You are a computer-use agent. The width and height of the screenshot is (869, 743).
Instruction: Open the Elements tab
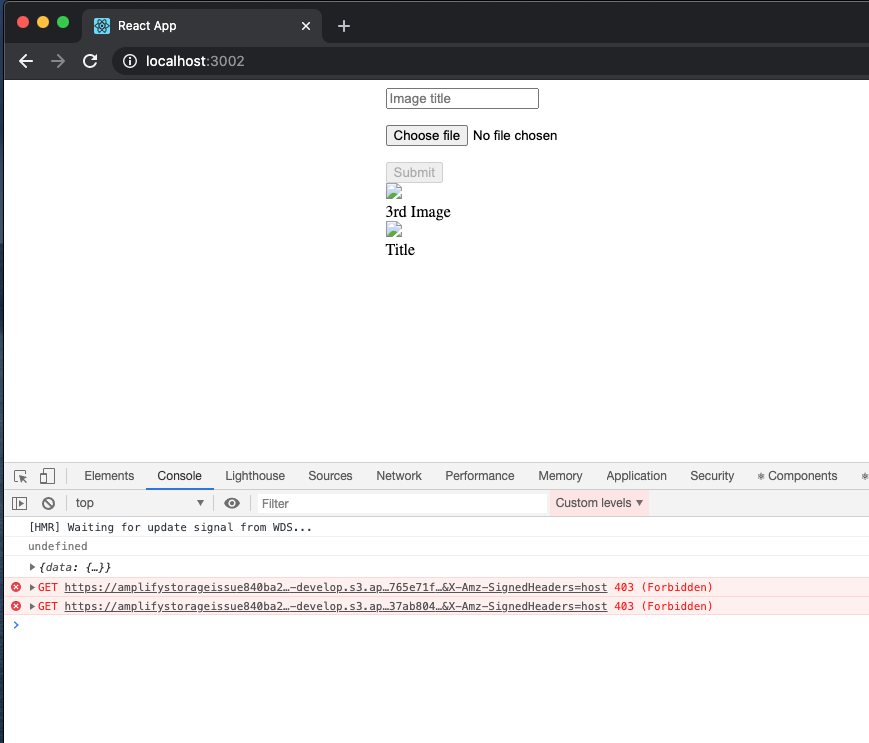pyautogui.click(x=109, y=476)
